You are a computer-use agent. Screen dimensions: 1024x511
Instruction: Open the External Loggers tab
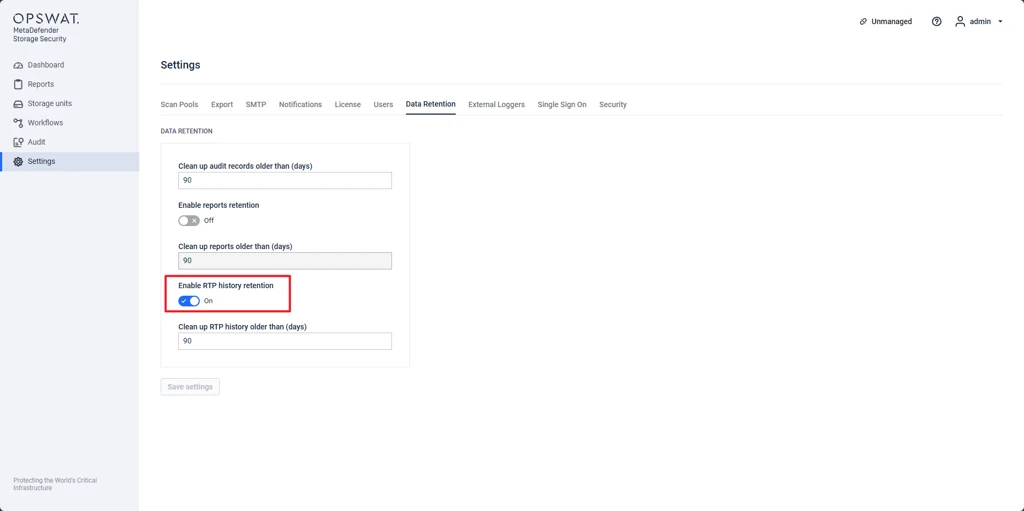click(x=496, y=105)
